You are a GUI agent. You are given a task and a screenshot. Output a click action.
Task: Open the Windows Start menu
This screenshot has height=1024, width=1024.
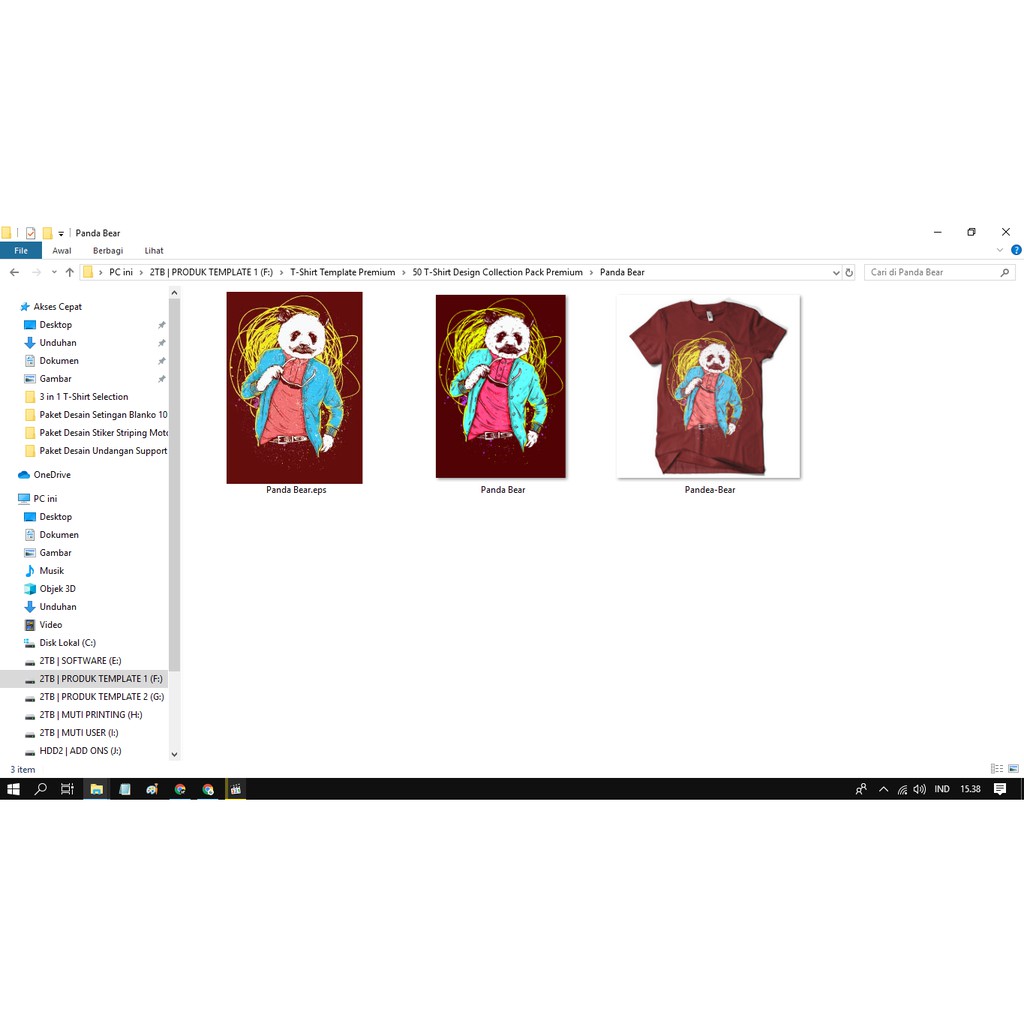pyautogui.click(x=13, y=789)
